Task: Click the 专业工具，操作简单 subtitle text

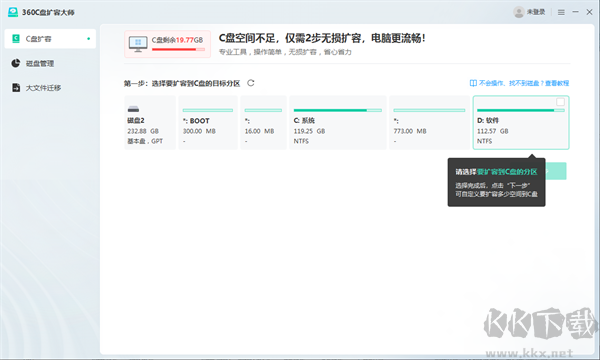Action: point(285,52)
